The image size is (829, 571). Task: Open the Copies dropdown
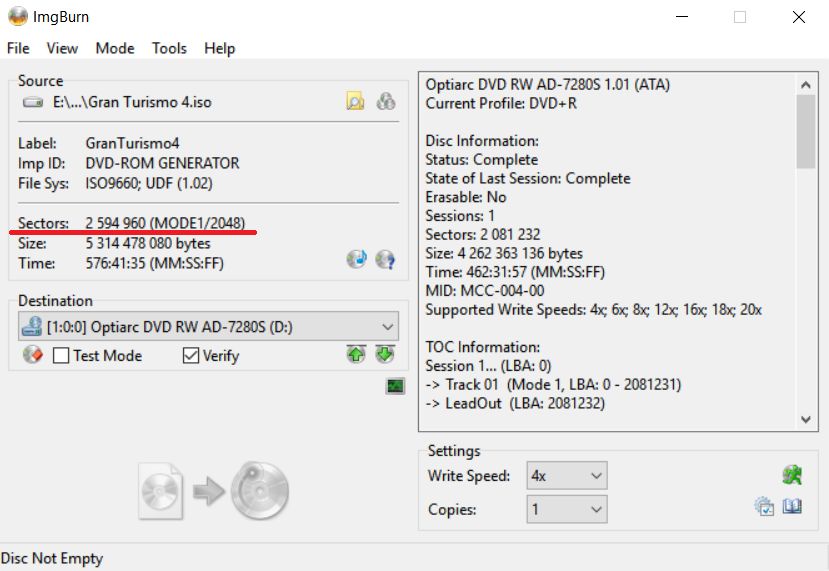[567, 509]
